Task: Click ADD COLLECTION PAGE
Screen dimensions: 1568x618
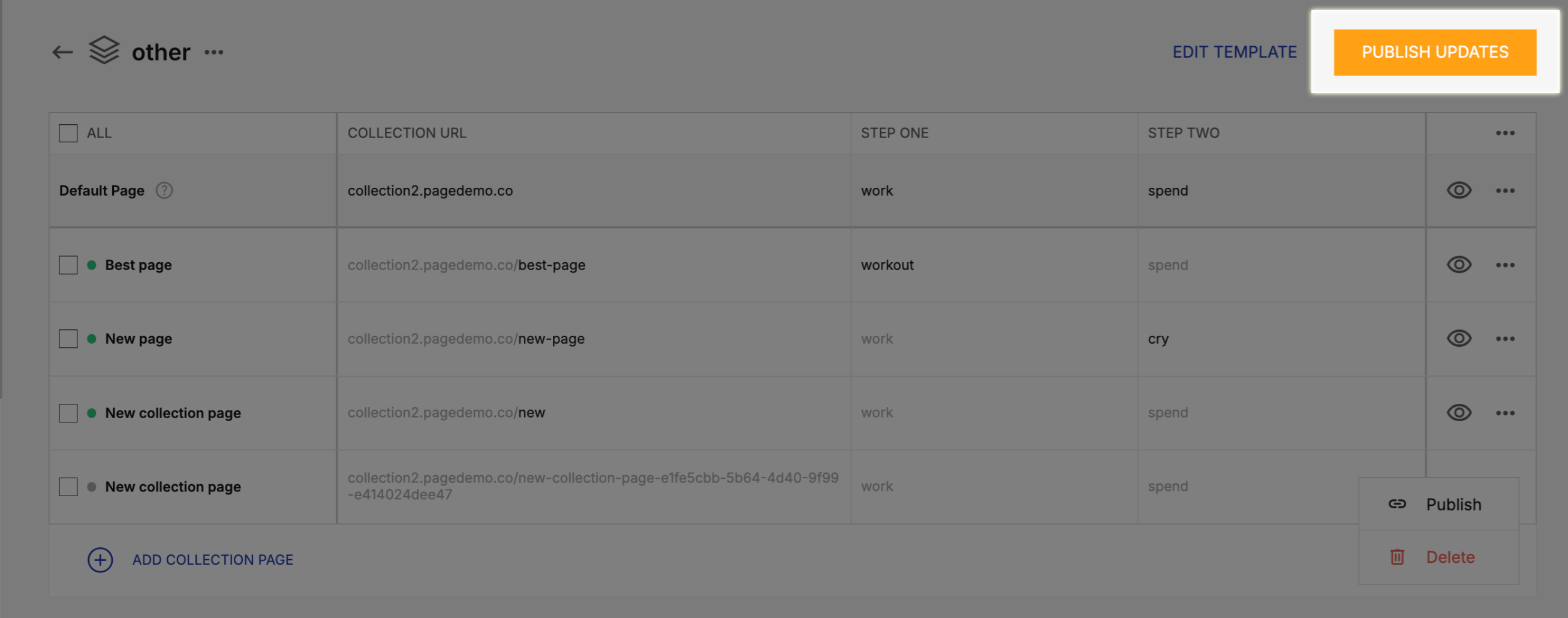Action: click(x=212, y=560)
